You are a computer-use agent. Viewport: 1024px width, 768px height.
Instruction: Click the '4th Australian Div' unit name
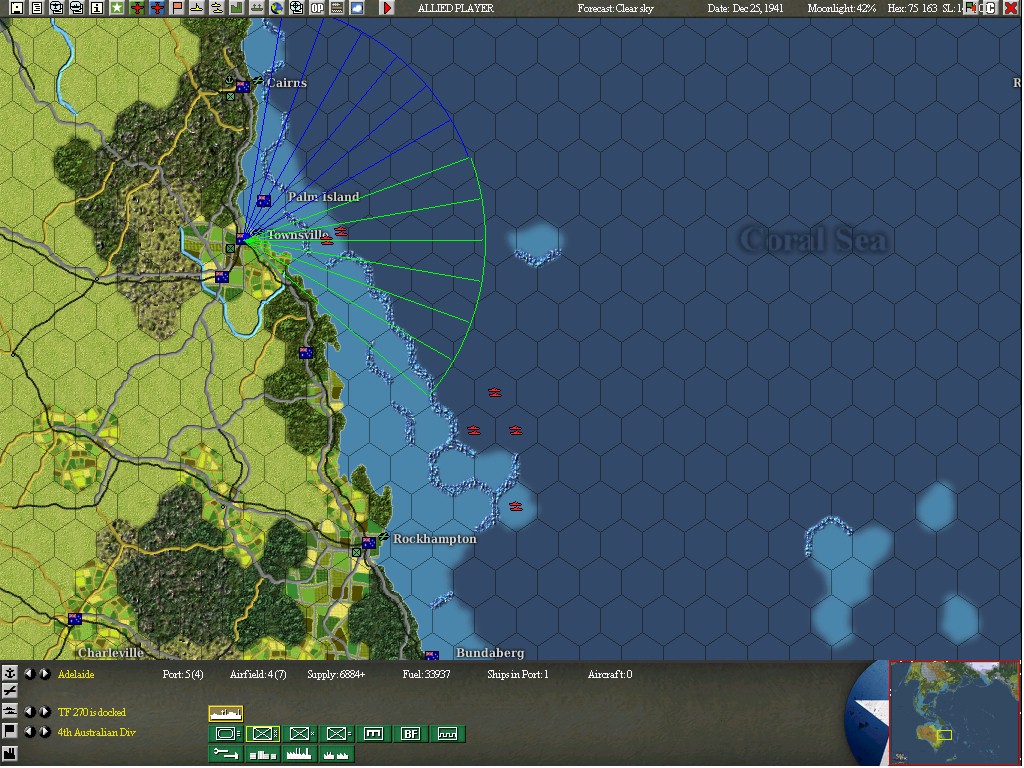coord(97,732)
